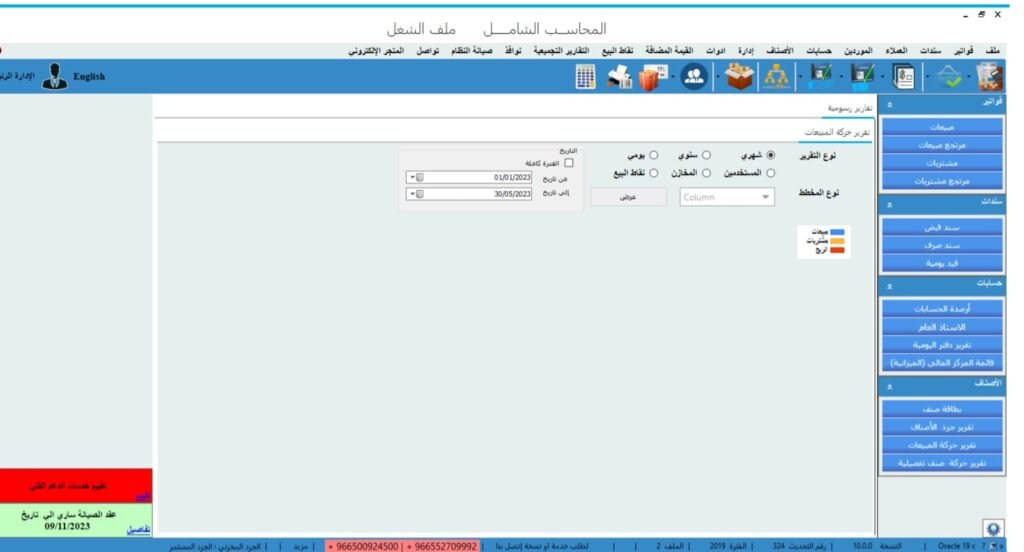Collapse the الأصناف sidebar section

click(889, 386)
